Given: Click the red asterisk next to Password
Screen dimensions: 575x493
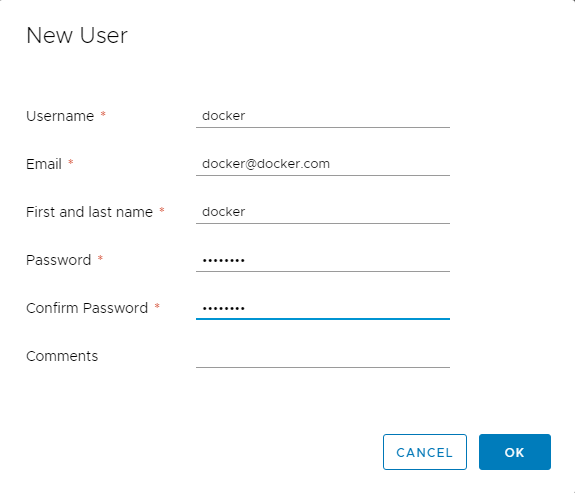Looking at the screenshot, I should click(x=100, y=258).
